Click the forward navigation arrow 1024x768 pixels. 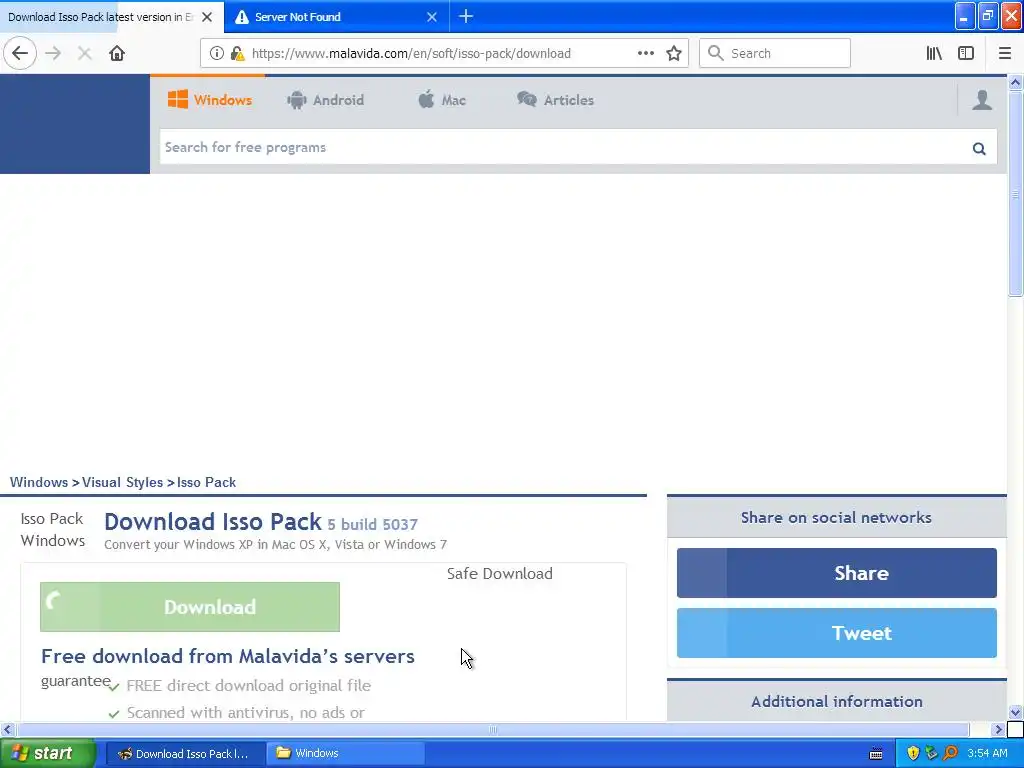point(54,54)
